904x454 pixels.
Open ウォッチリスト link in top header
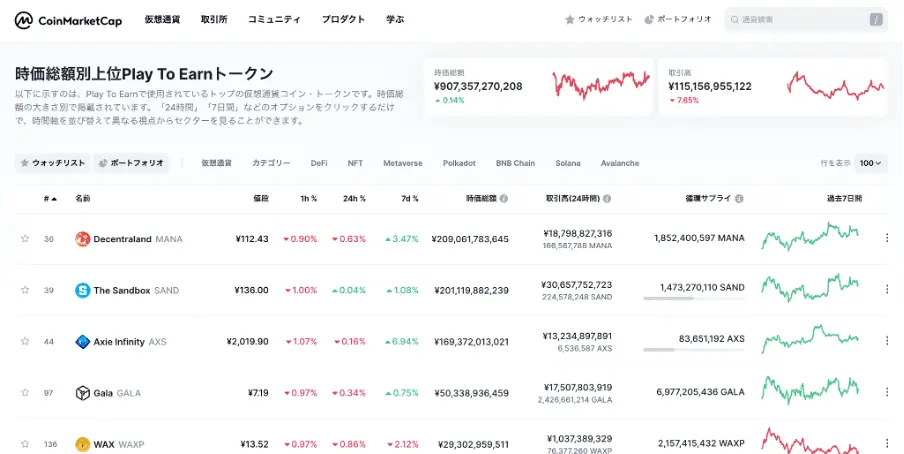coord(598,20)
